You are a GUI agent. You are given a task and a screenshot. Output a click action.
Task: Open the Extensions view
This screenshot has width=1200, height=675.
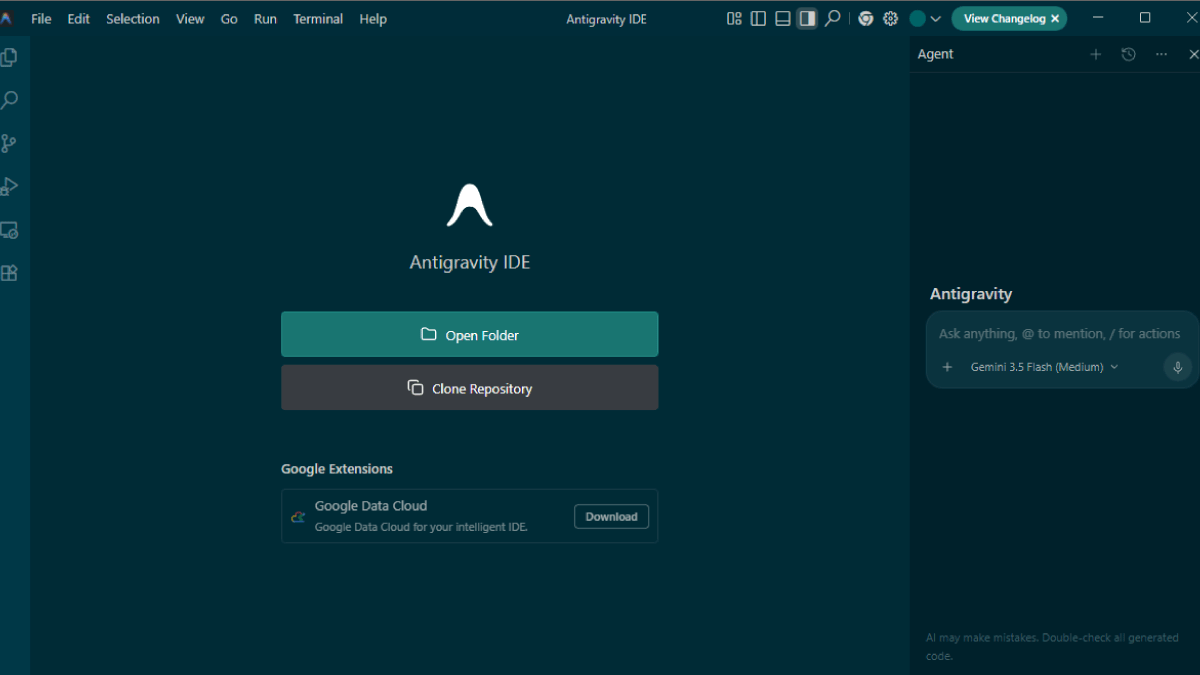(x=9, y=273)
